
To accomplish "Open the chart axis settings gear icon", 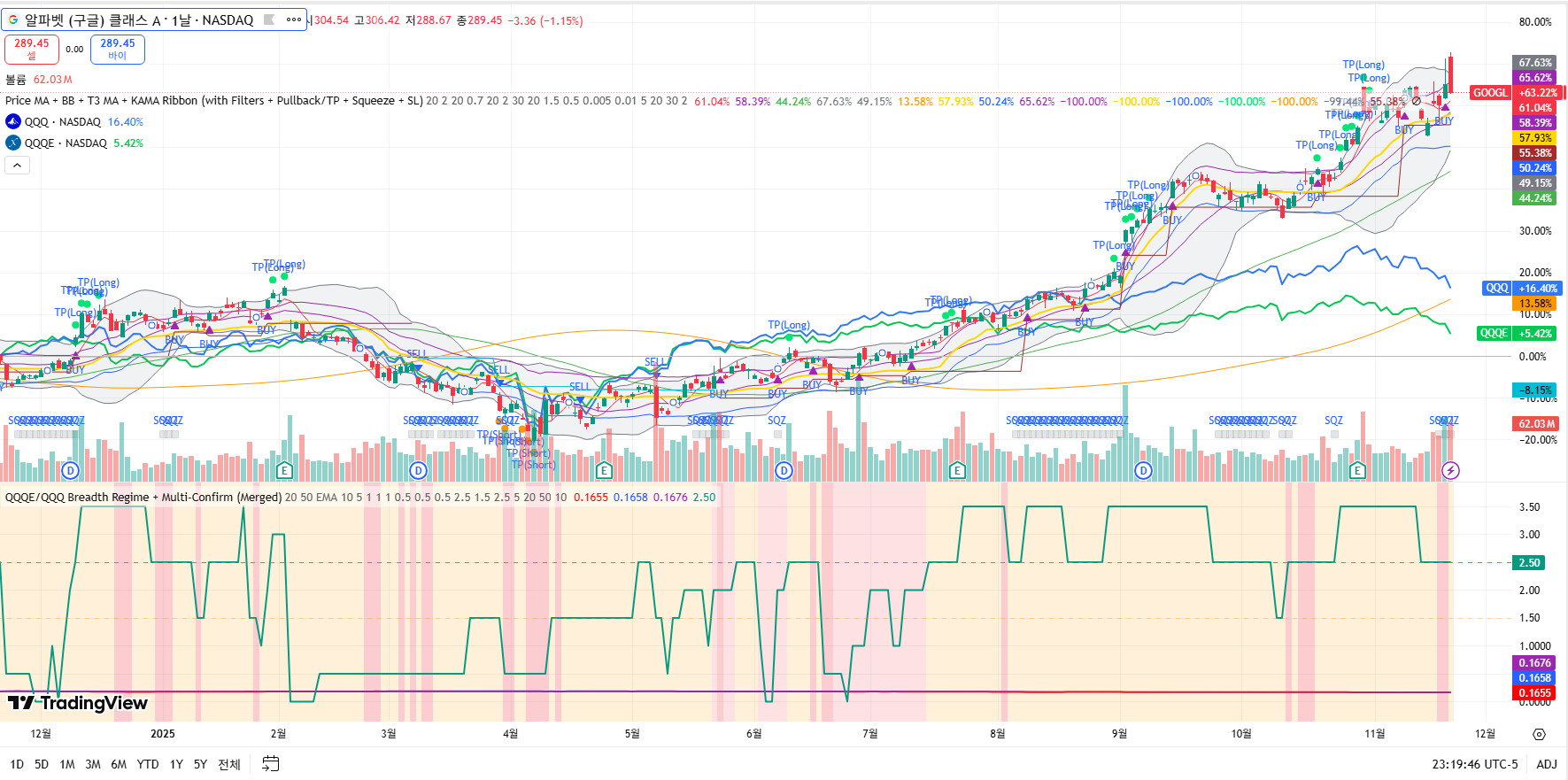I will click(1539, 734).
